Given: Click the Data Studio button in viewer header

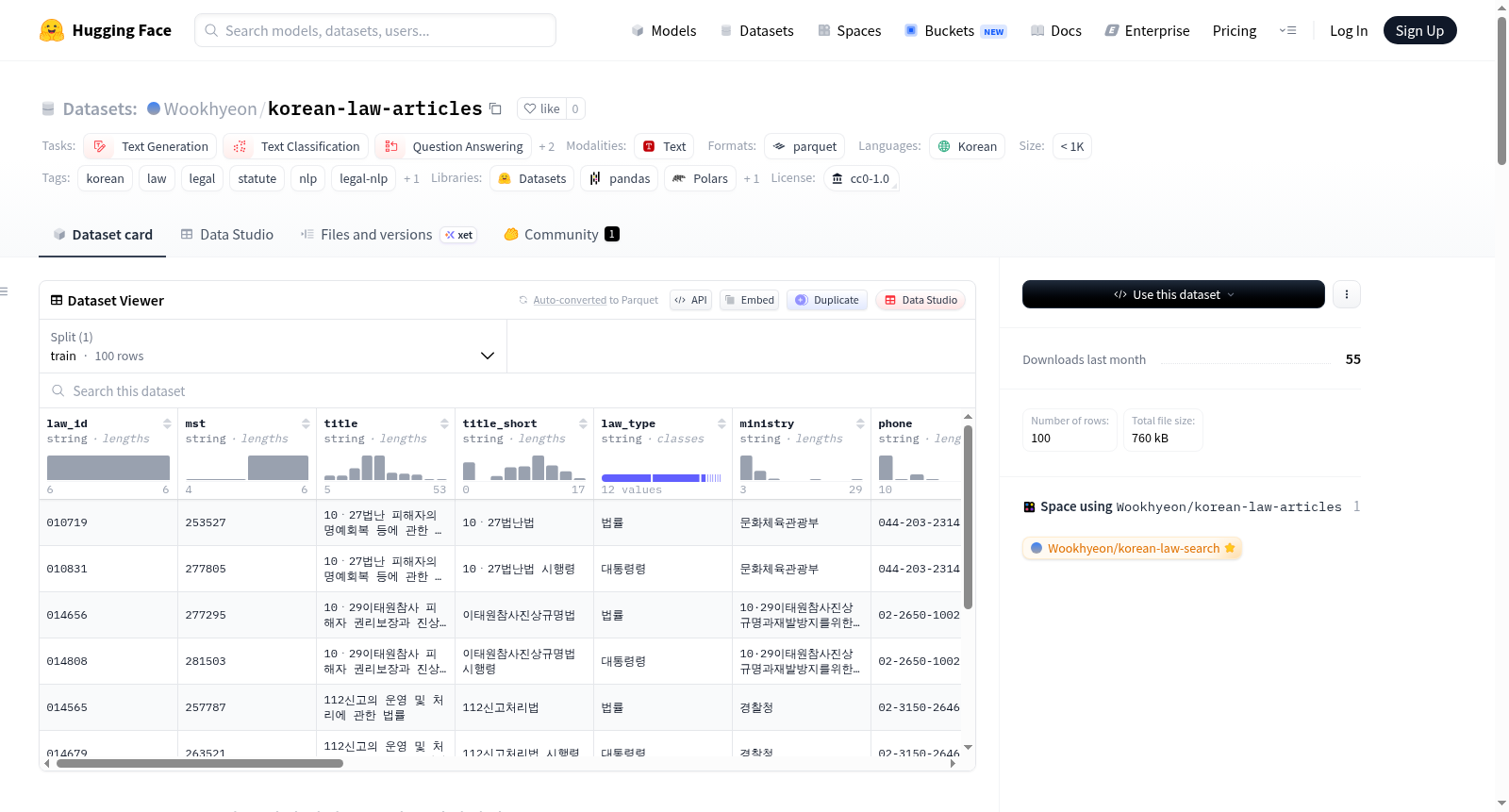Looking at the screenshot, I should pos(920,300).
